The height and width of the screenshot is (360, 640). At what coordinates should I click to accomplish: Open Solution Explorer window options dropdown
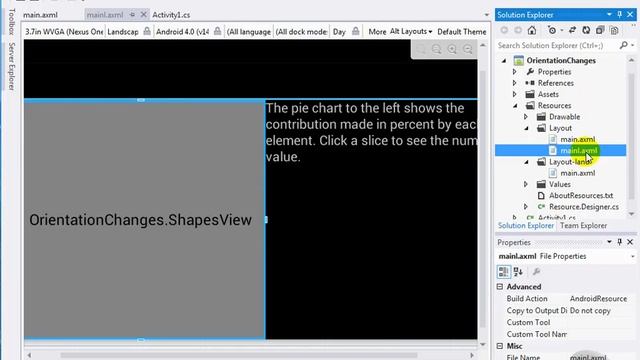[609, 14]
